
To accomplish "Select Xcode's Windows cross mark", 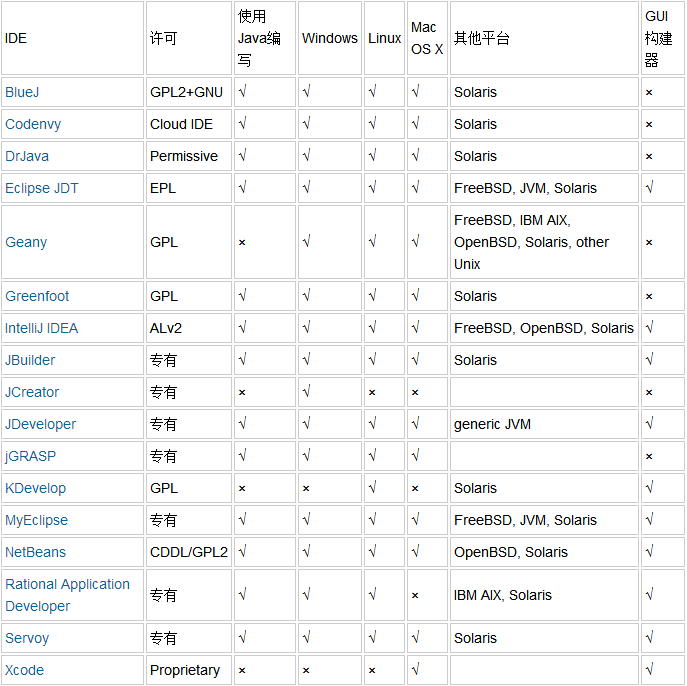I will pyautogui.click(x=306, y=670).
